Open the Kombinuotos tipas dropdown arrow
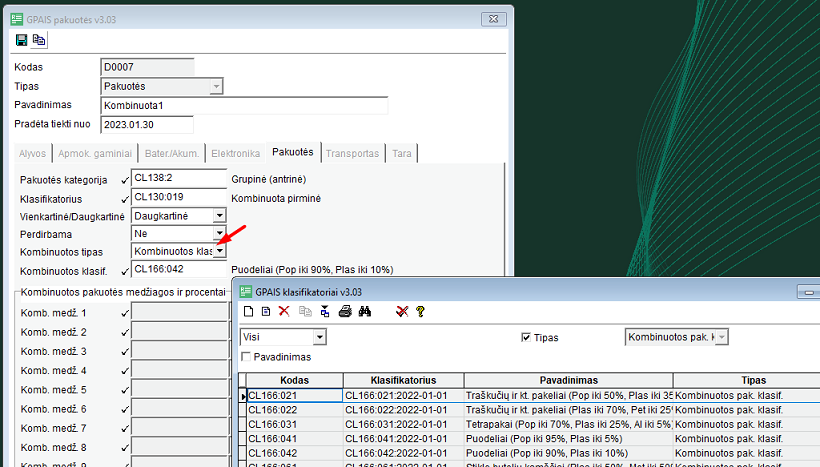The image size is (820, 467). tap(220, 251)
